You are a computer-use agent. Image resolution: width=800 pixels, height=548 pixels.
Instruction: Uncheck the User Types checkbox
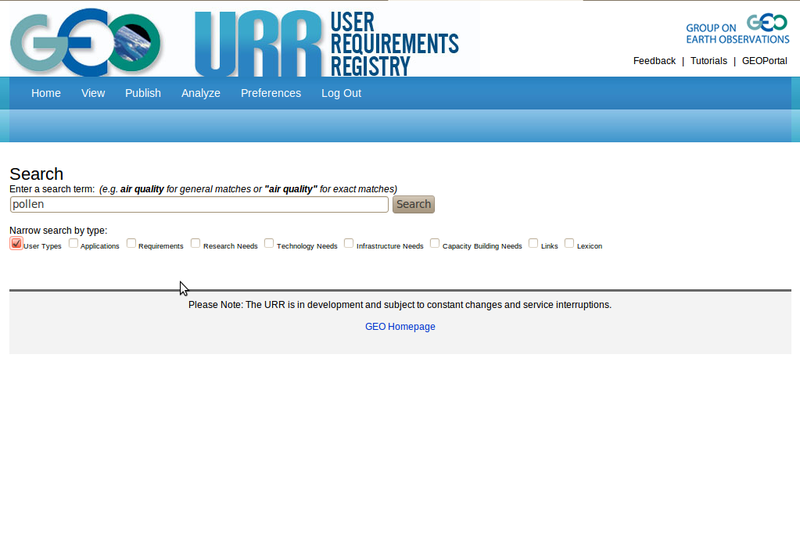16,243
